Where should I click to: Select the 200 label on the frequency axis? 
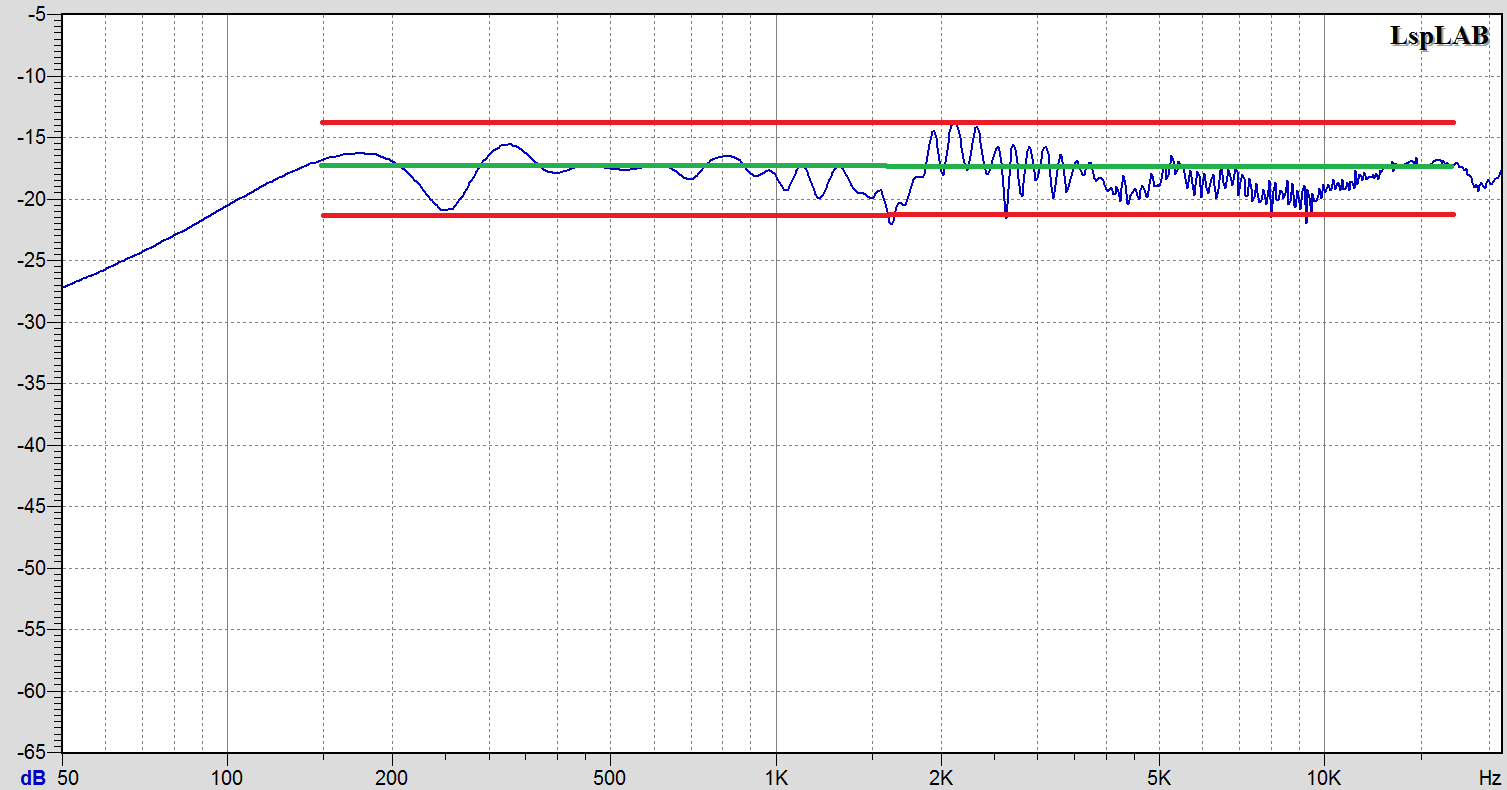pos(392,776)
